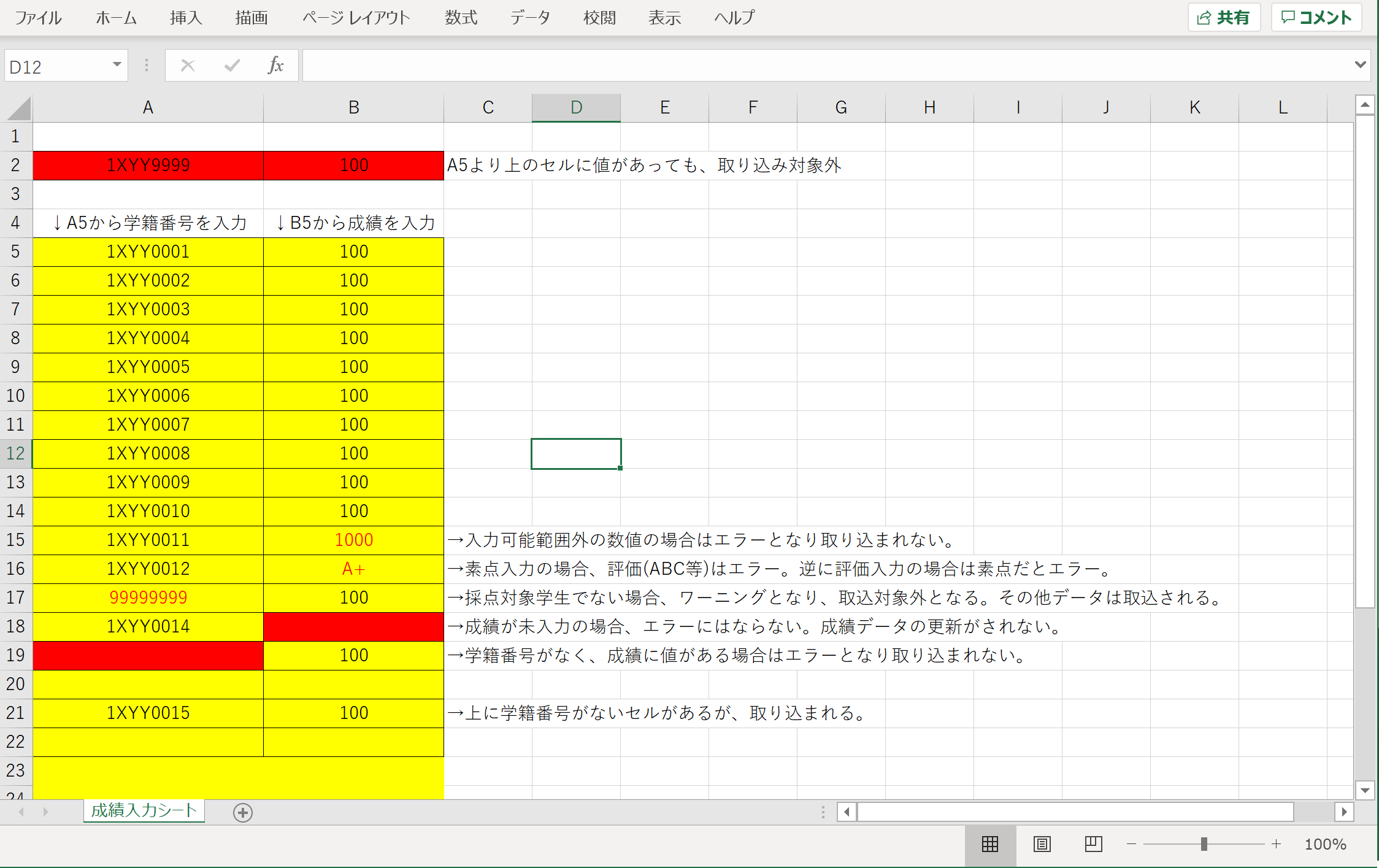The image size is (1379, 868).
Task: Select the 成績入力シート sheet tab
Action: 144,810
